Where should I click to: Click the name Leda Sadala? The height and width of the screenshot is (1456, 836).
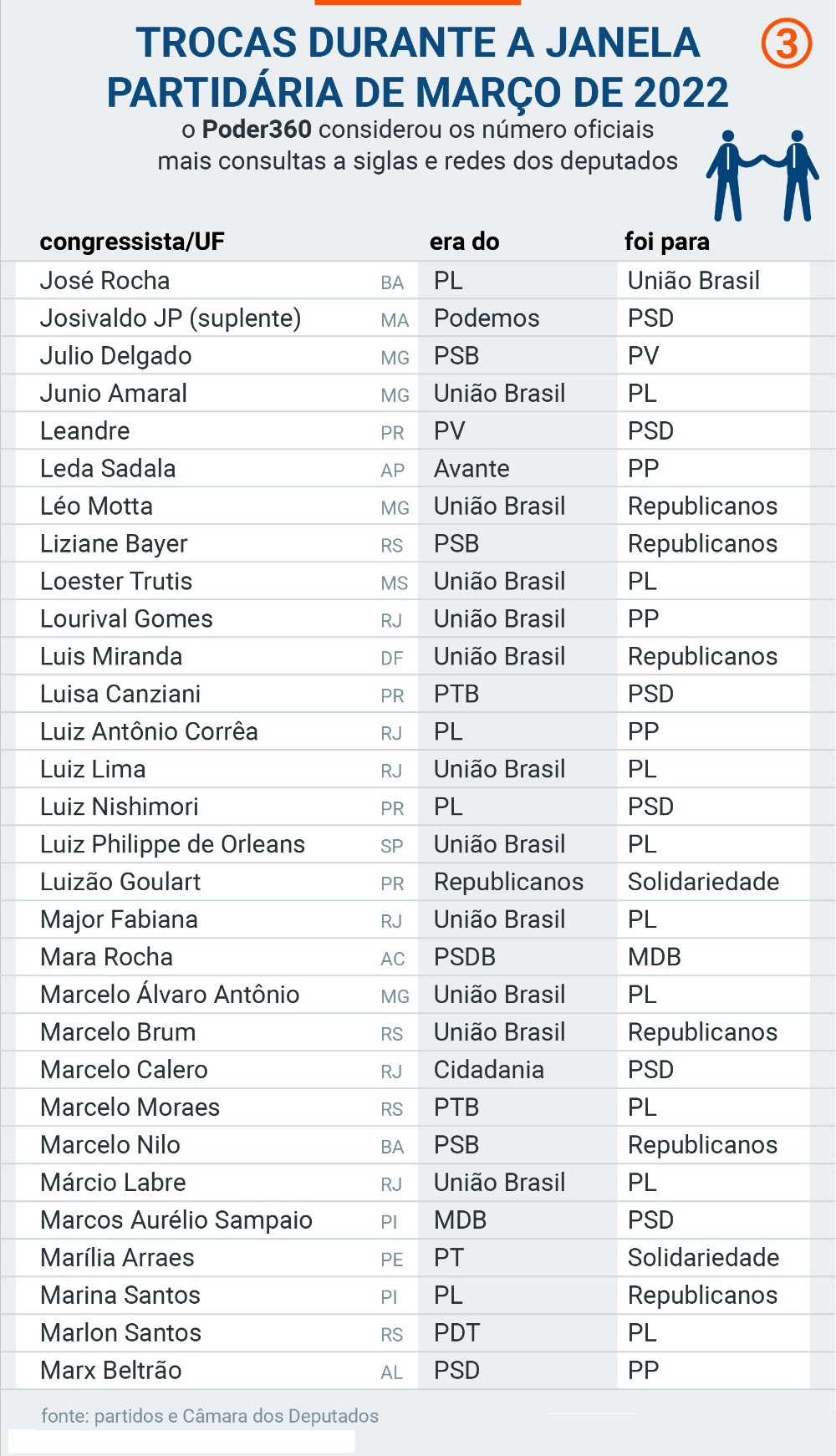[x=108, y=469]
